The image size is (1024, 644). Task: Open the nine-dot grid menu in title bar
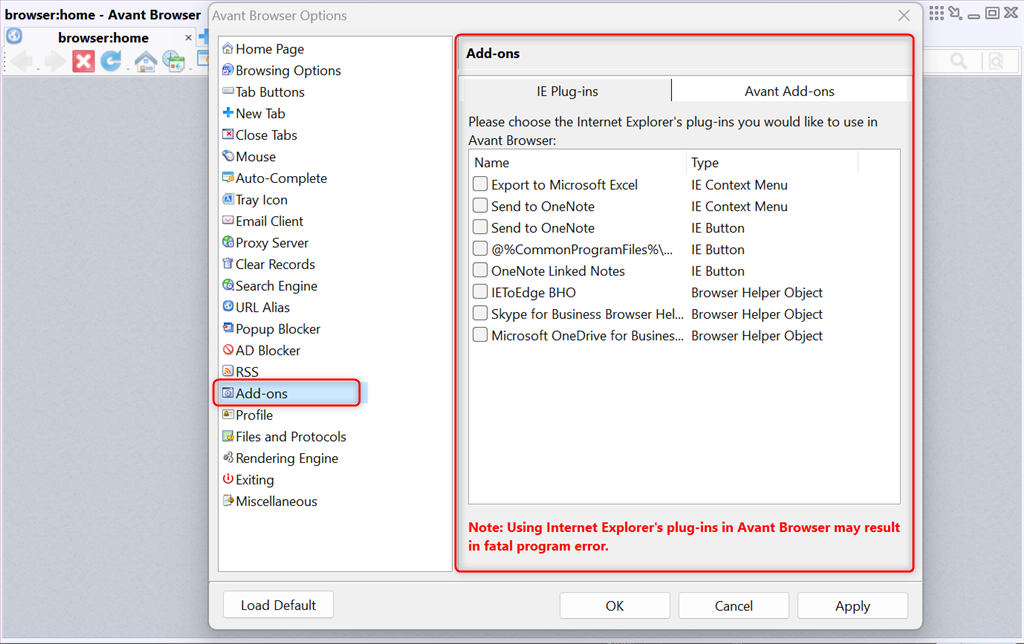936,13
